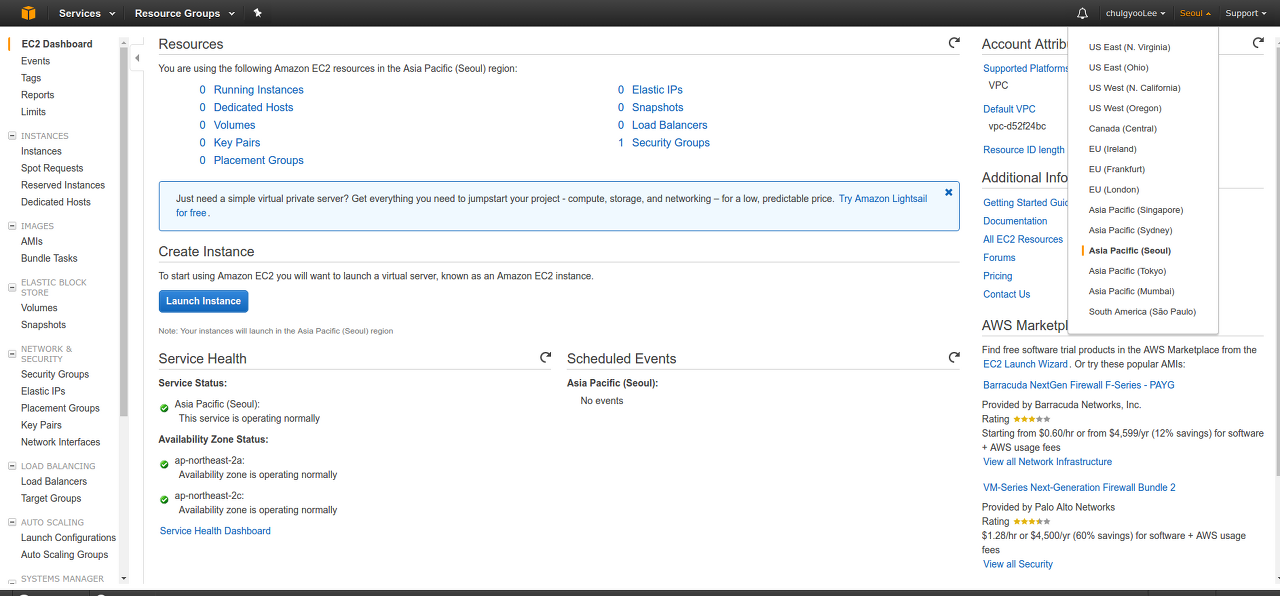Open Barracuda NextGen Firewall F-Series listing
Screen dimensions: 1280x596
tap(1079, 385)
